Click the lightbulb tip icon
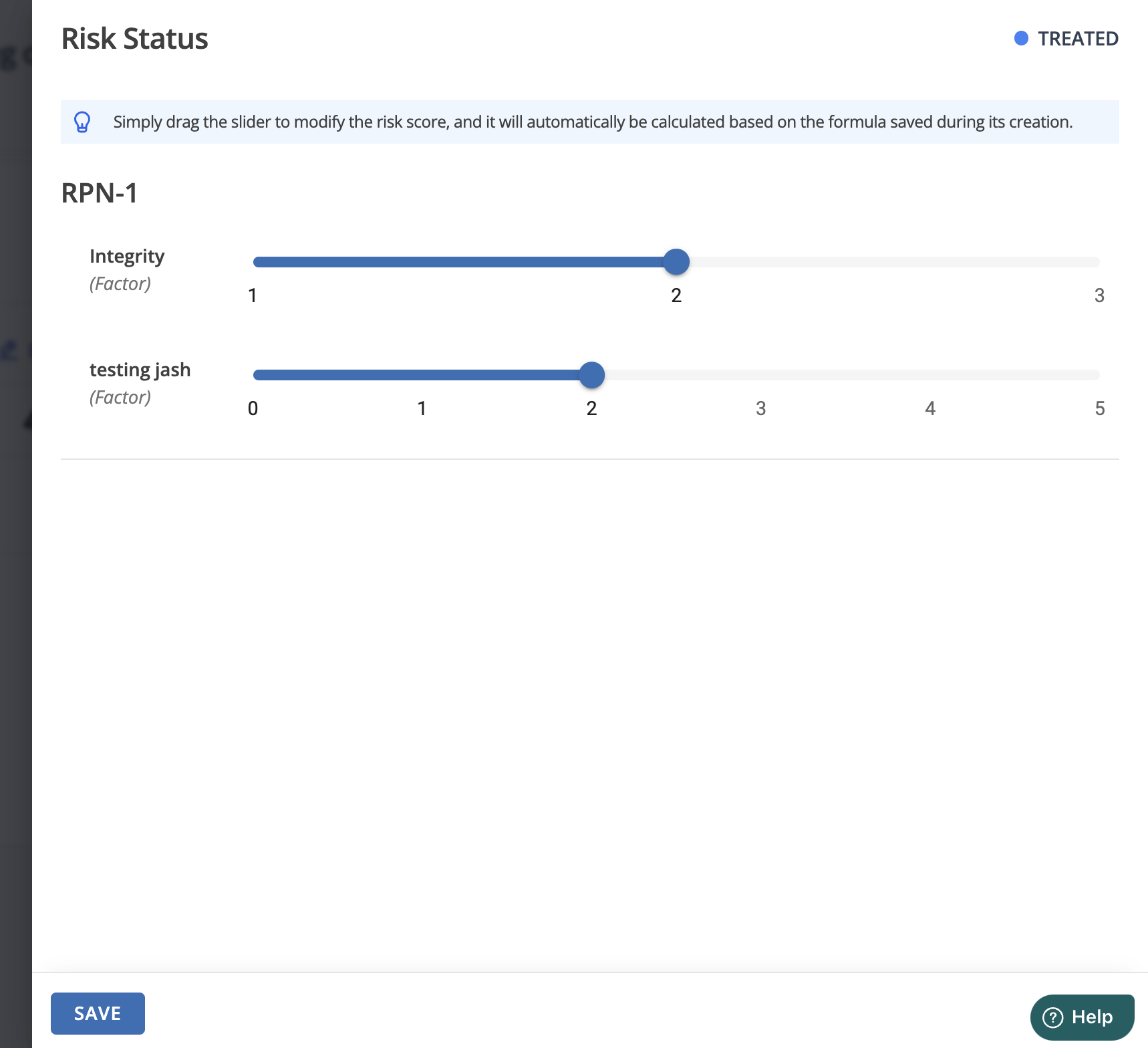Image resolution: width=1148 pixels, height=1048 pixels. pyautogui.click(x=82, y=122)
